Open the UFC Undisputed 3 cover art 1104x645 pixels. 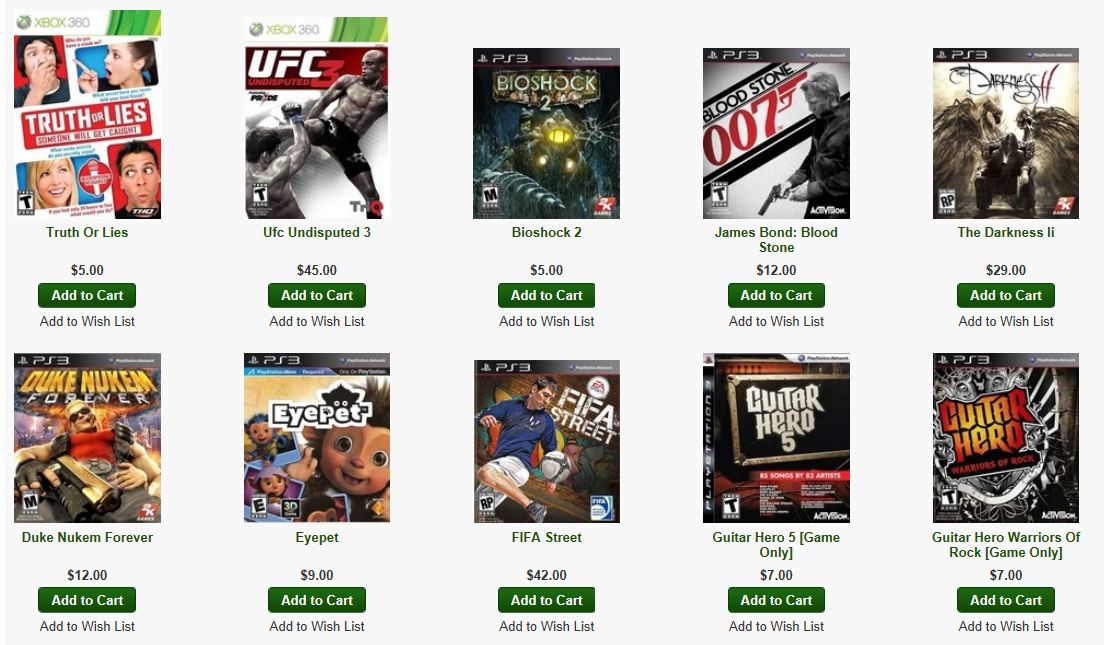(317, 118)
